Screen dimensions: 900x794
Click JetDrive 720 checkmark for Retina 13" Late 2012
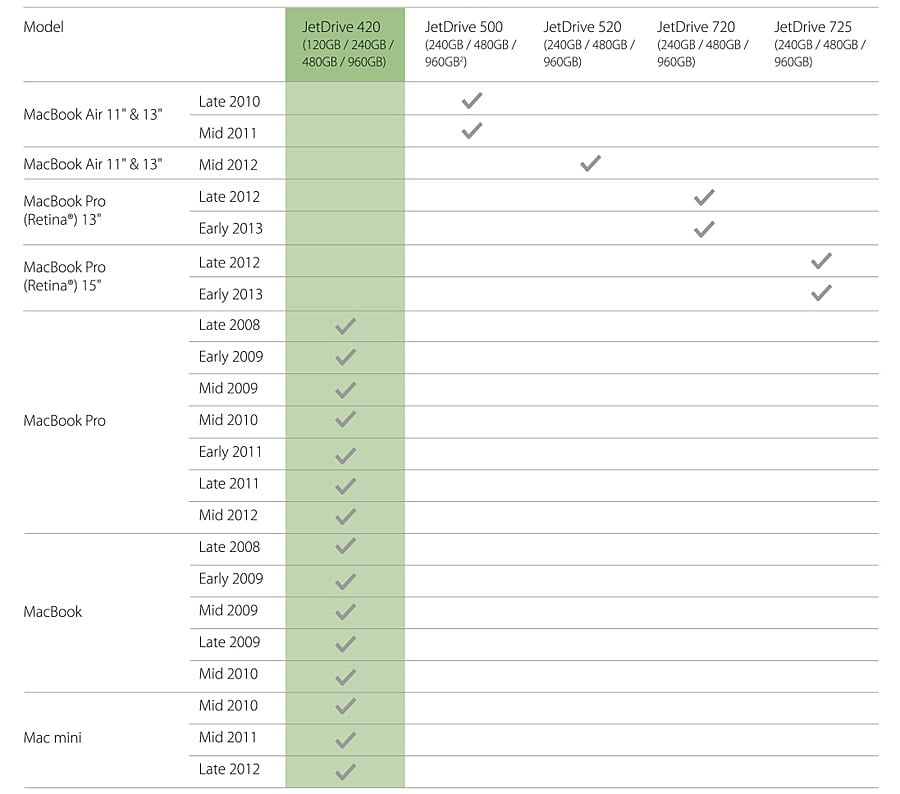704,196
